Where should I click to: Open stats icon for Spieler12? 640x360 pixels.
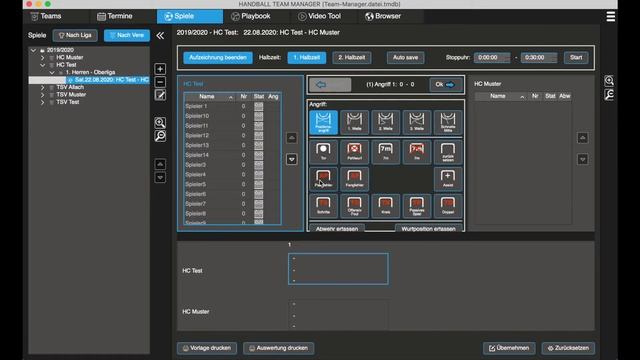(258, 135)
